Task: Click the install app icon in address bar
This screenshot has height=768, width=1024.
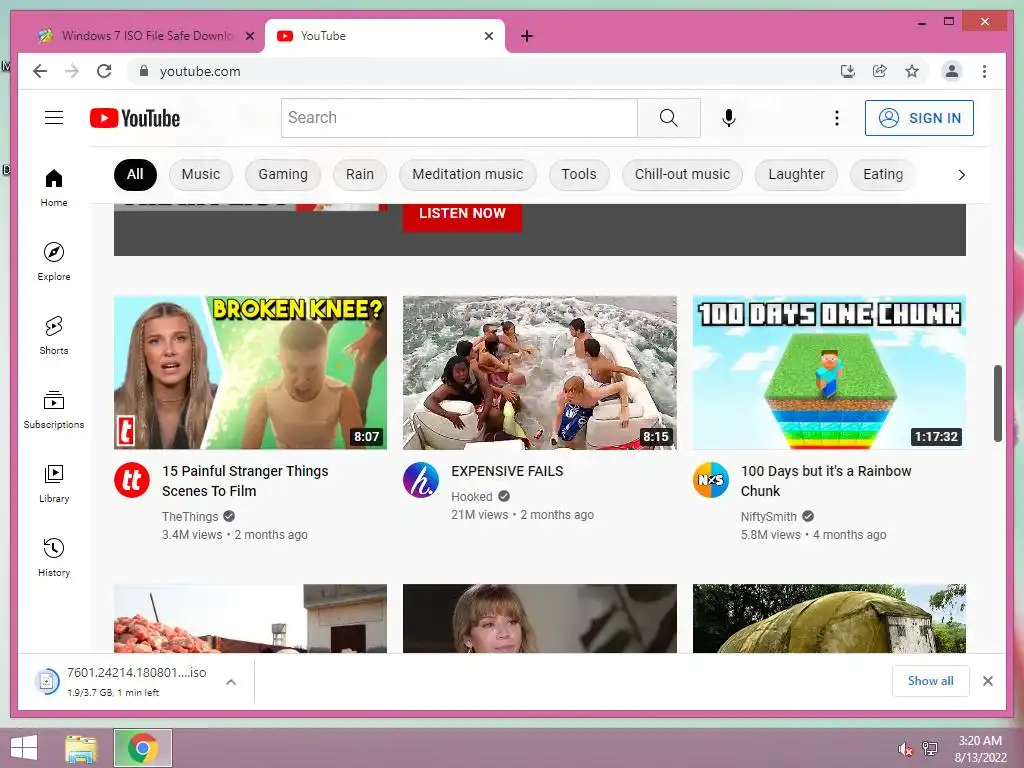Action: tap(848, 71)
